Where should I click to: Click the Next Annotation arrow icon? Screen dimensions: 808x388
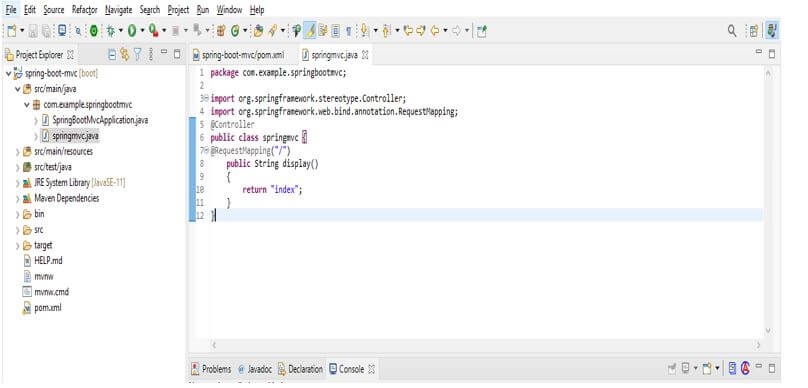click(364, 31)
